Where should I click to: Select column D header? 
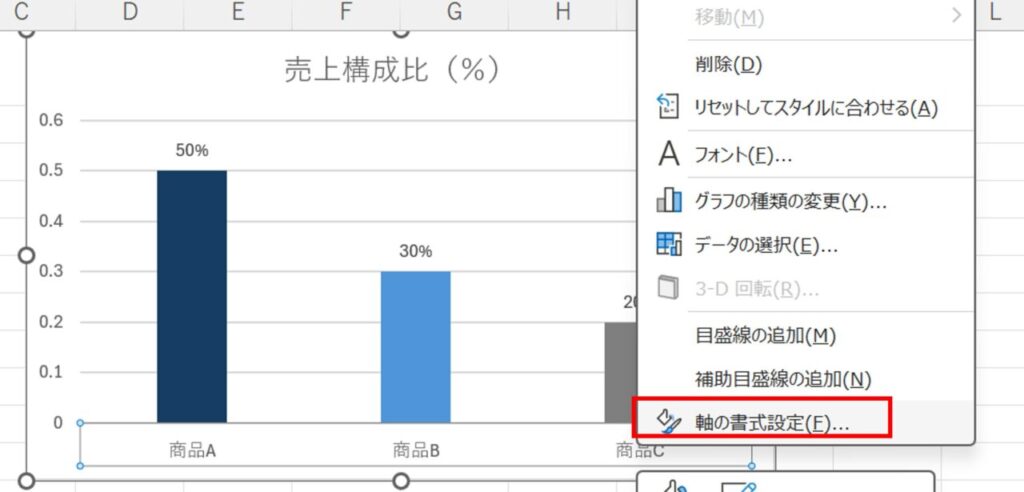point(129,13)
